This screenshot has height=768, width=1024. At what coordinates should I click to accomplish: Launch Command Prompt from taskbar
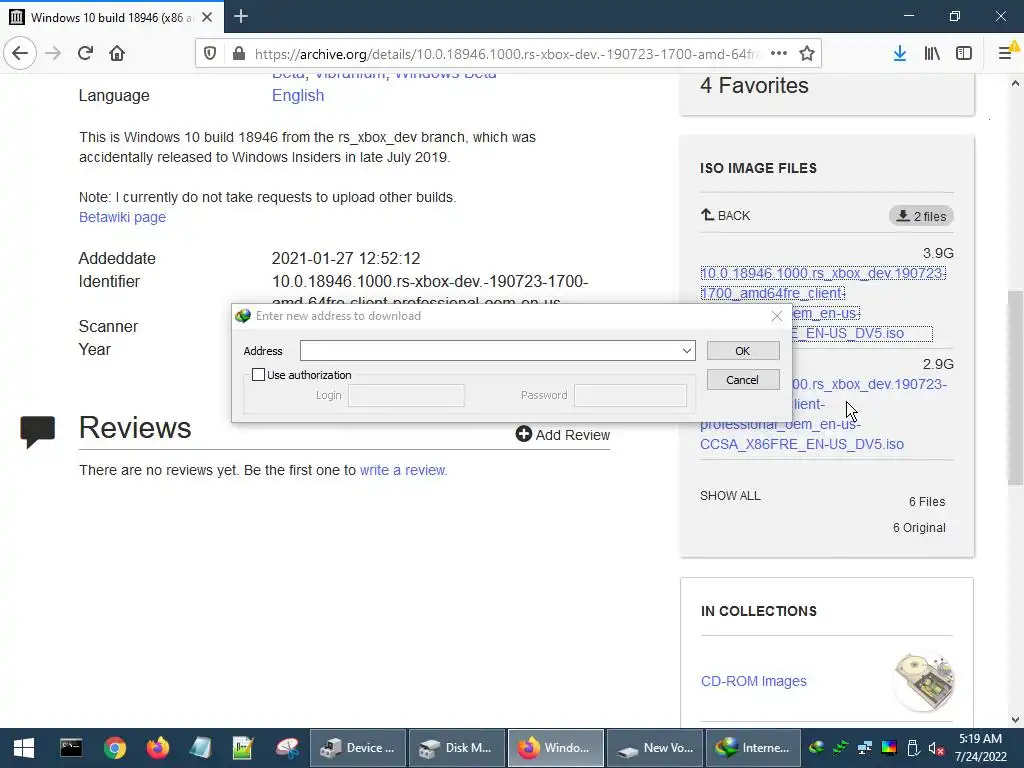click(x=71, y=748)
